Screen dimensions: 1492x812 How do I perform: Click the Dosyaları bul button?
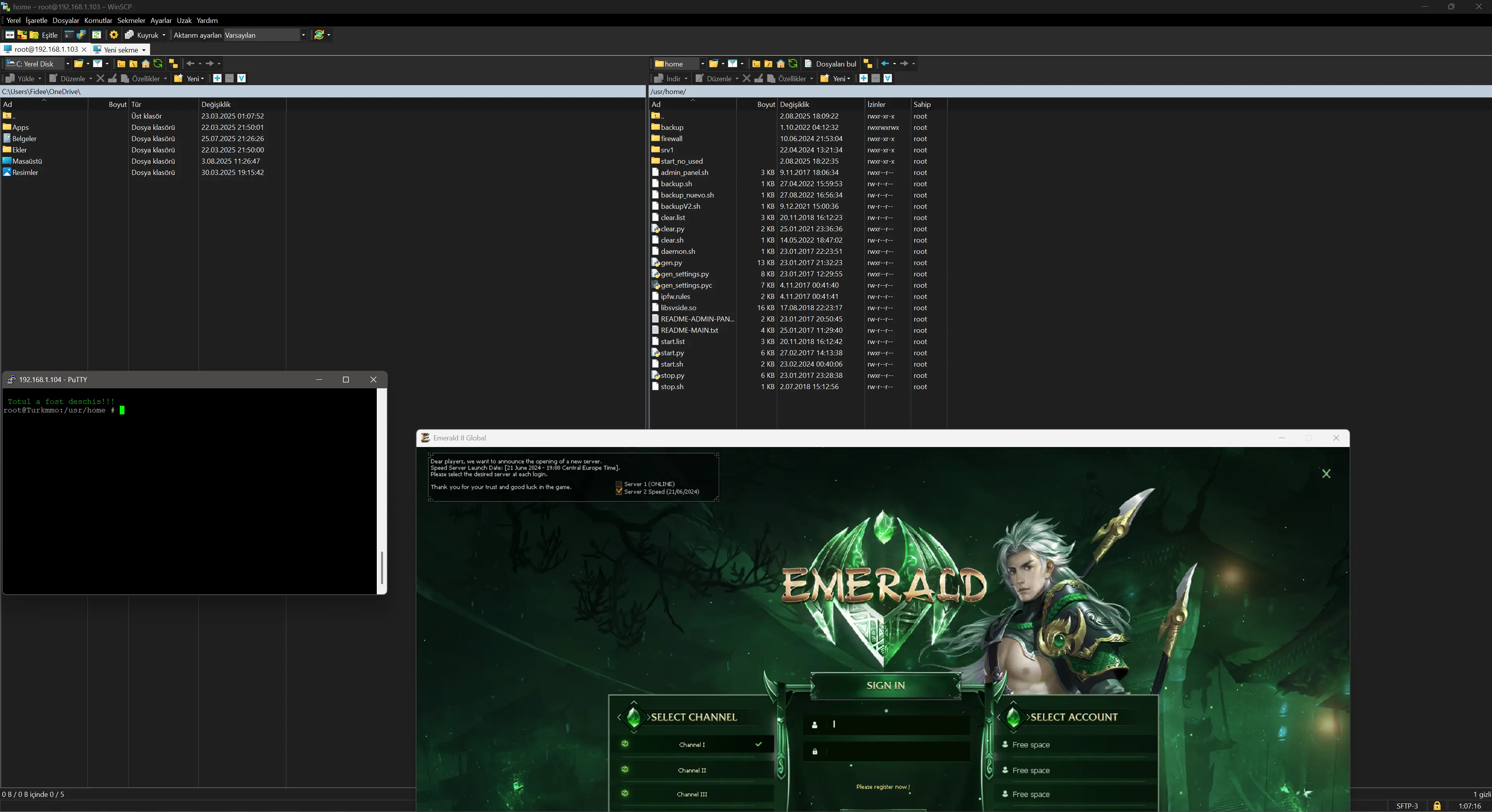click(830, 64)
